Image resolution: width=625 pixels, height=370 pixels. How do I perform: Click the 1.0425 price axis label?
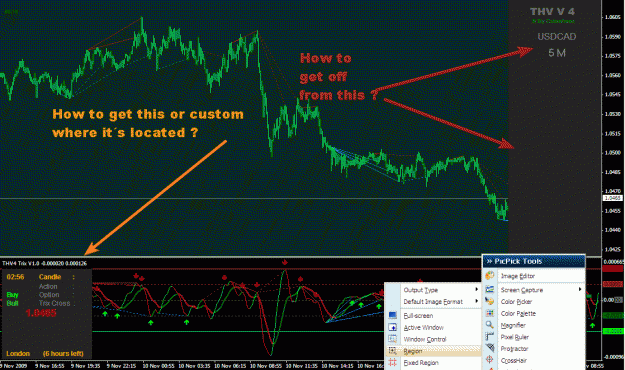click(x=613, y=250)
